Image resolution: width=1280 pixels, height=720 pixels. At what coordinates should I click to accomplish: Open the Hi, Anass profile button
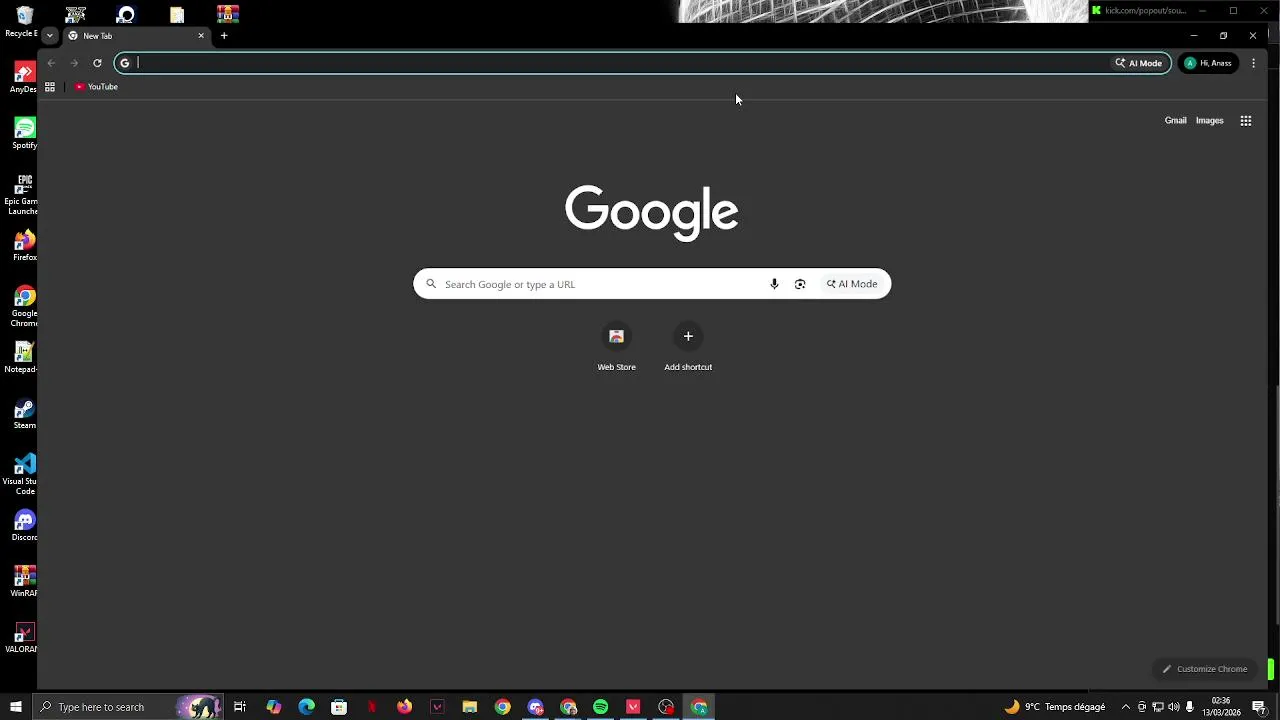[x=1209, y=63]
